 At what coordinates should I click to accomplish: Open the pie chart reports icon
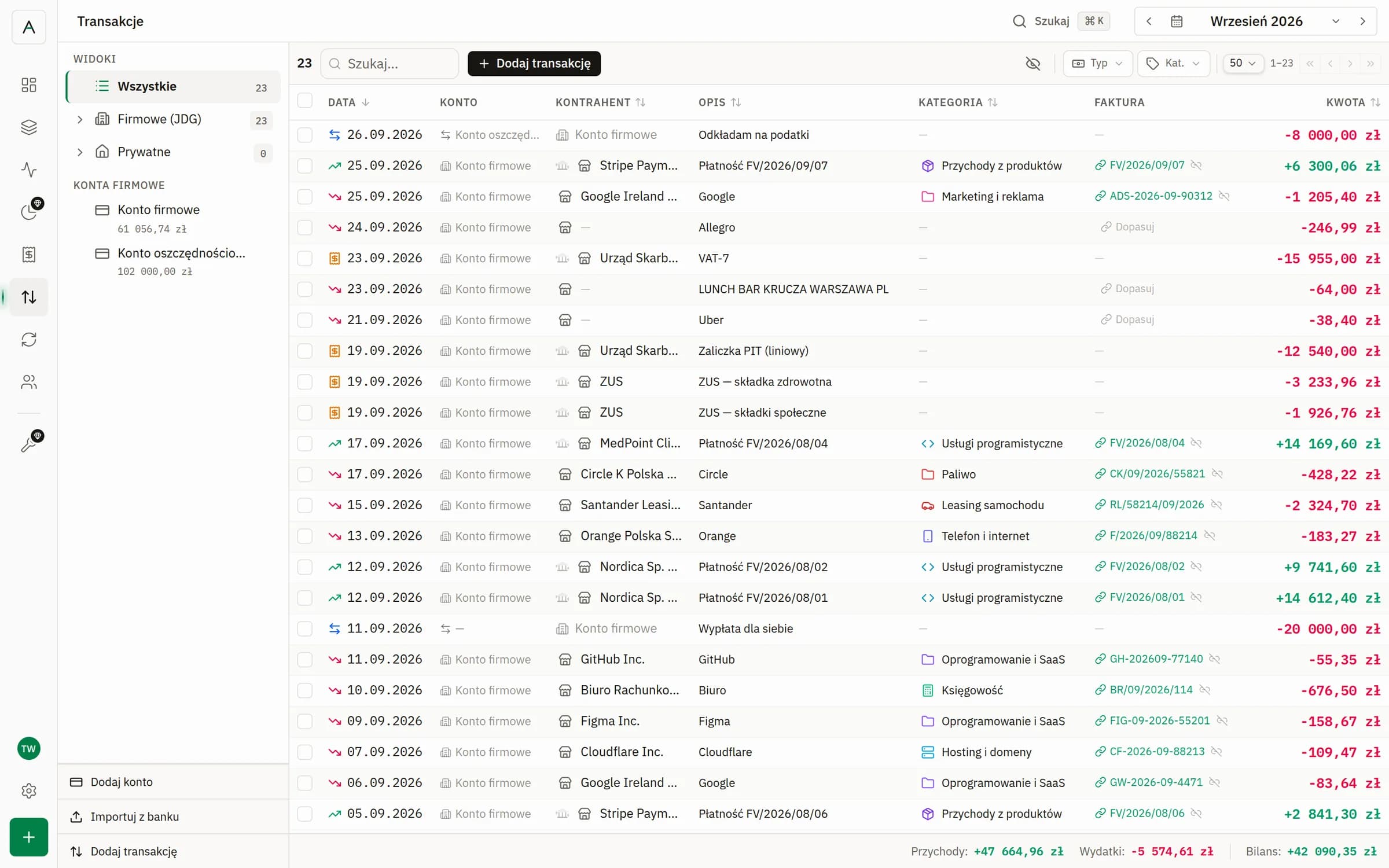[x=28, y=212]
